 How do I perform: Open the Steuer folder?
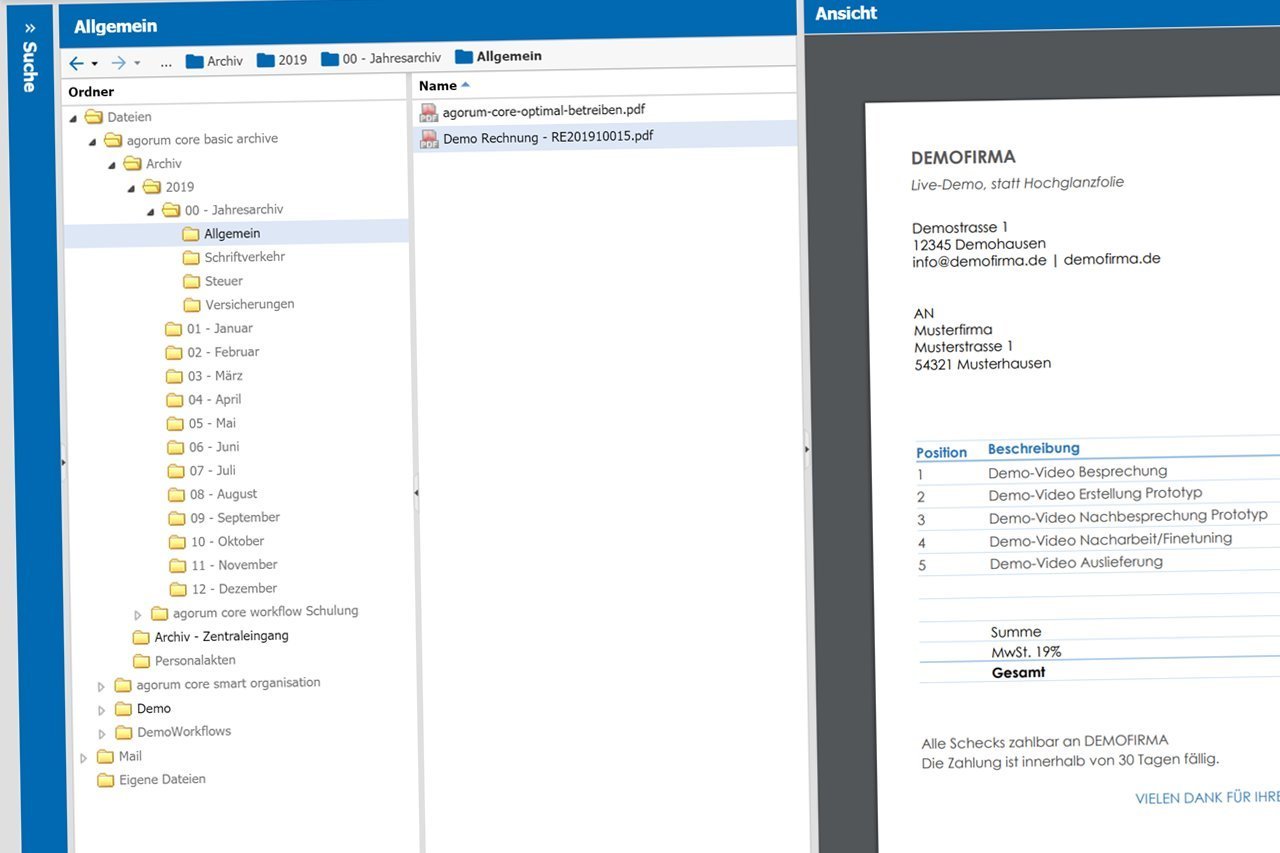tap(224, 281)
